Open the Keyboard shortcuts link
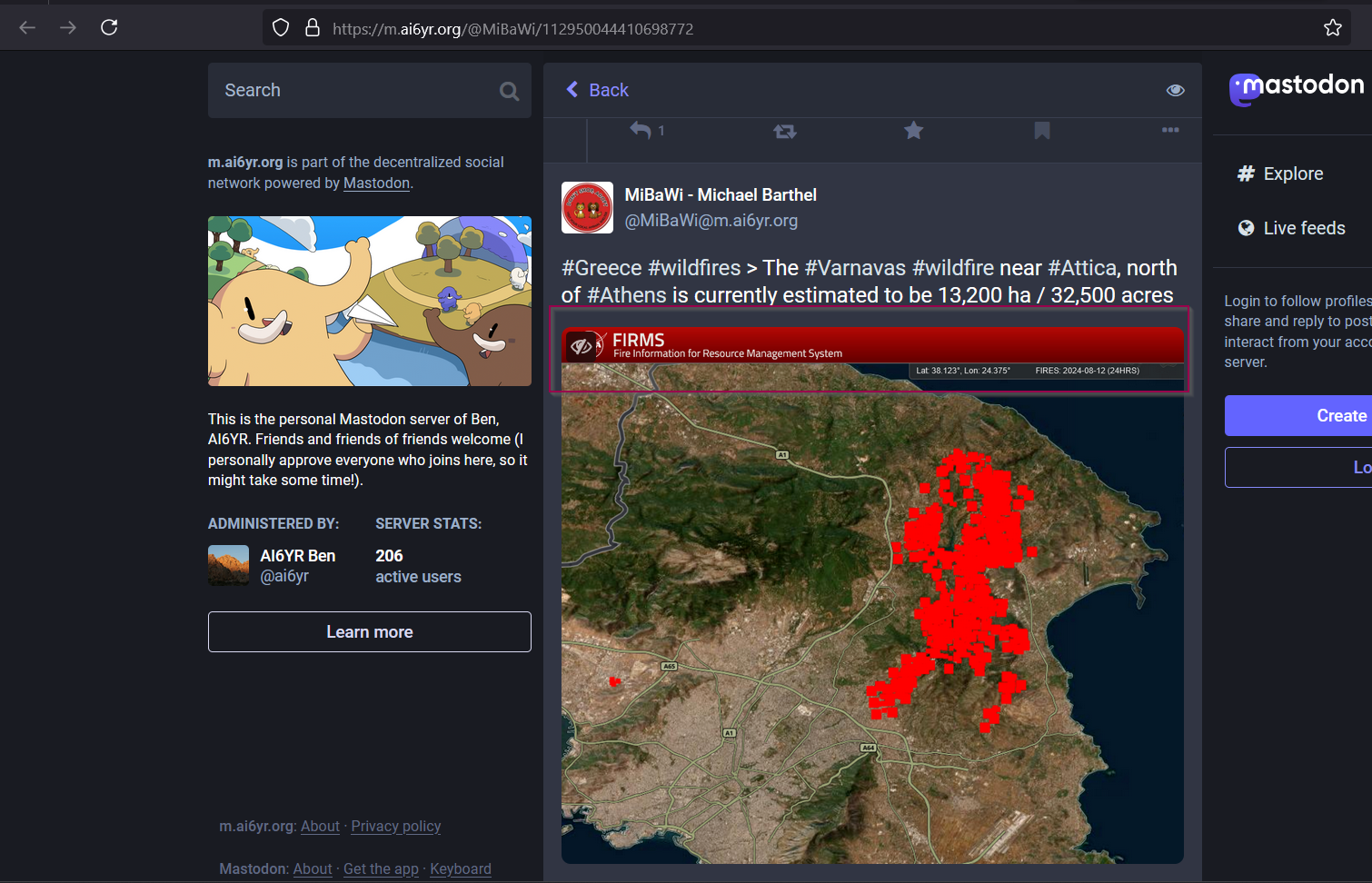This screenshot has width=1372, height=883. [461, 869]
